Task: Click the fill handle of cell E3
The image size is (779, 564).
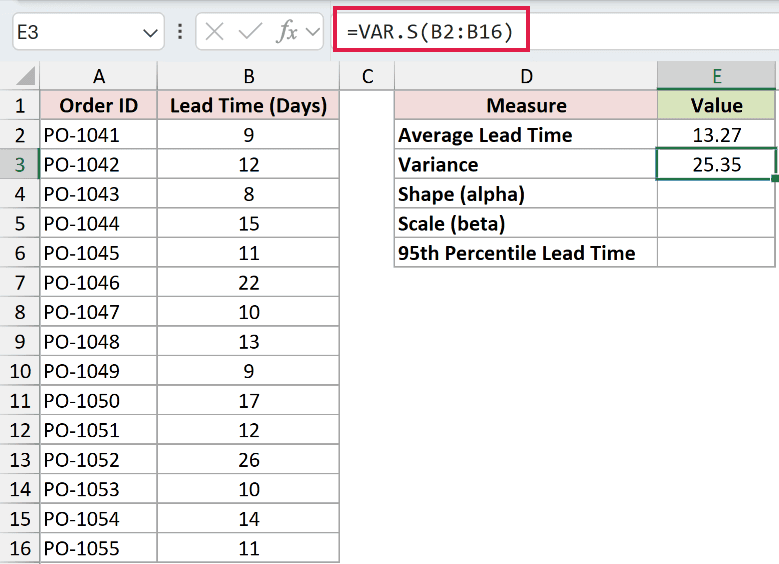Action: (x=775, y=178)
